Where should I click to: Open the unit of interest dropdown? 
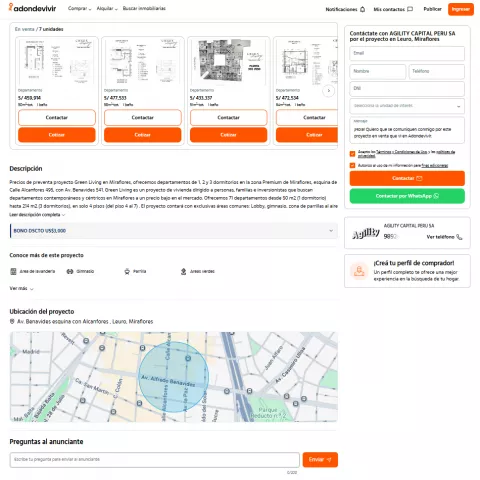[x=407, y=106]
